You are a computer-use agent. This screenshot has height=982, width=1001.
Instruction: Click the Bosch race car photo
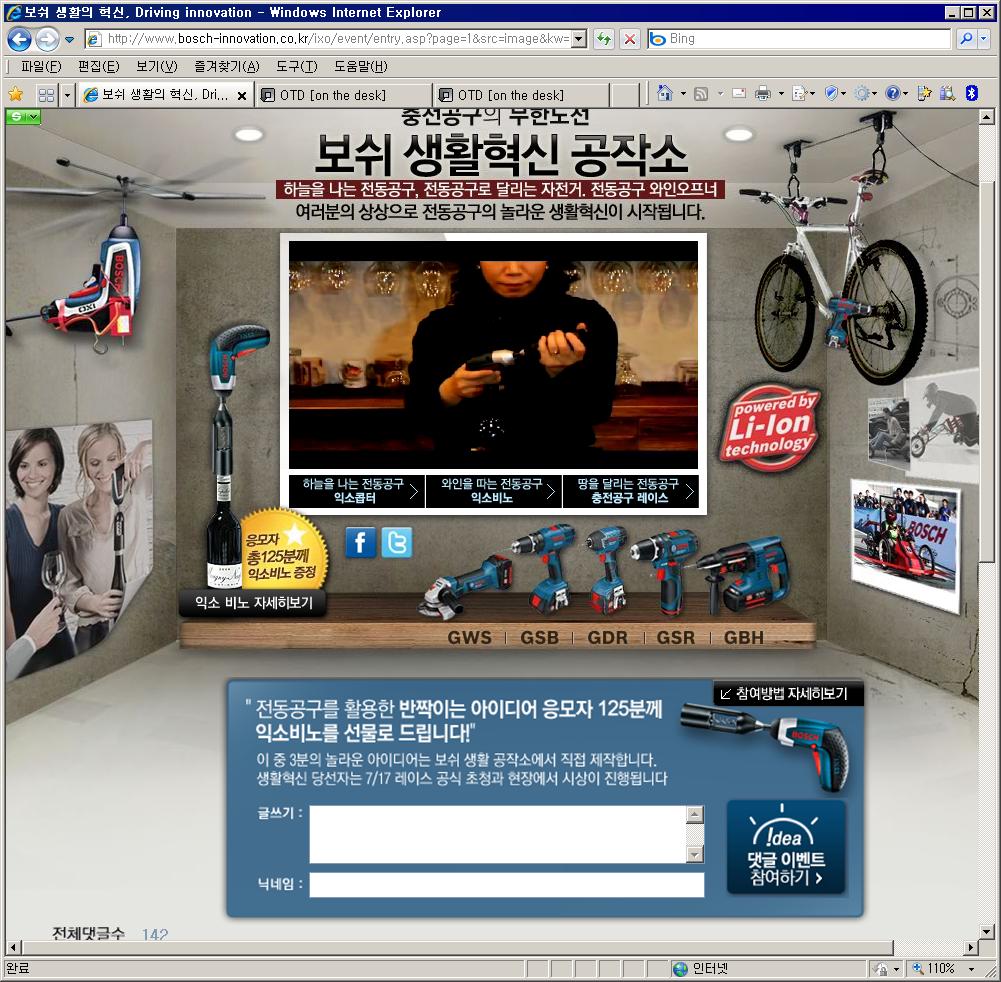click(x=906, y=547)
